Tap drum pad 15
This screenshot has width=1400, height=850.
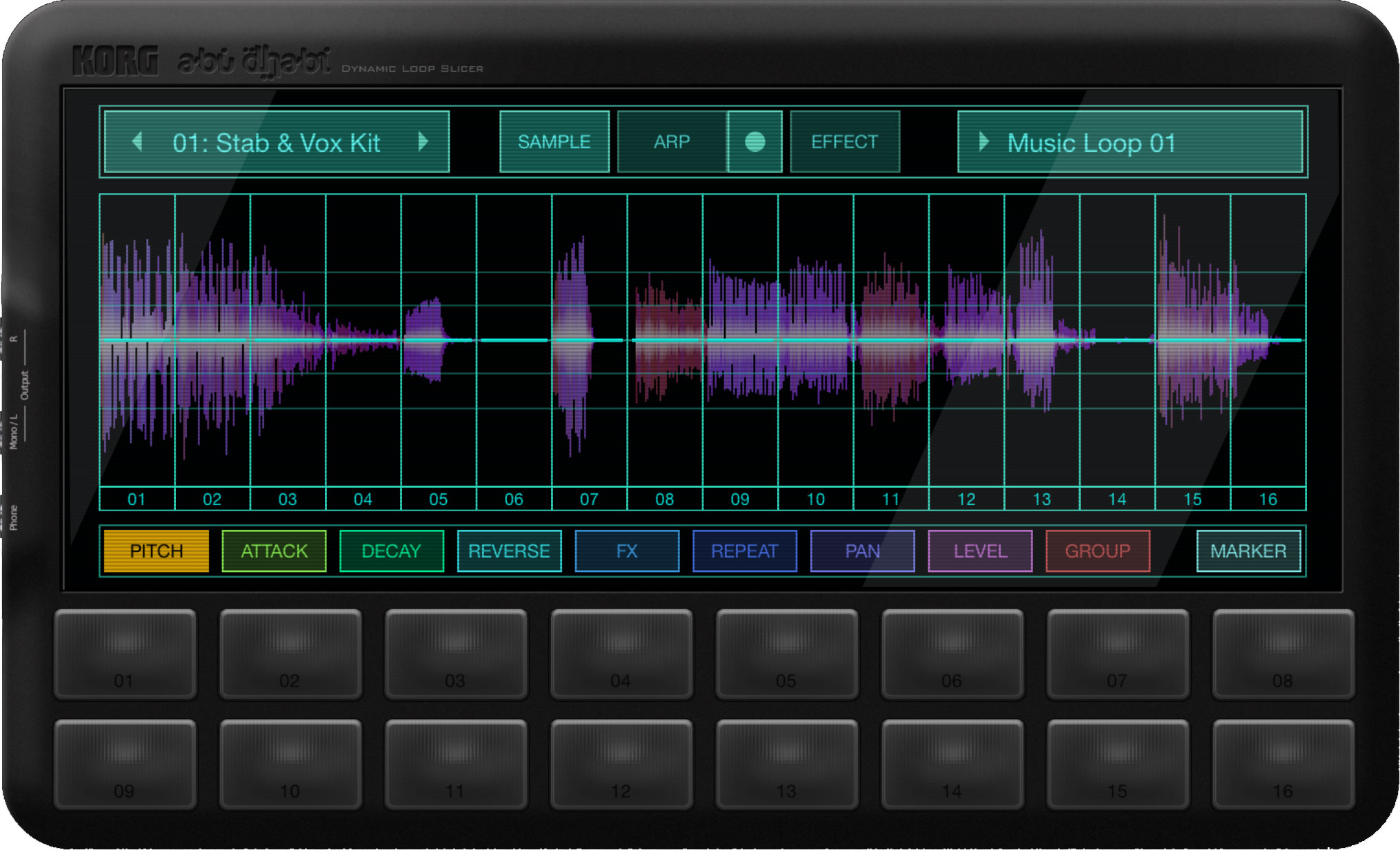(1118, 764)
